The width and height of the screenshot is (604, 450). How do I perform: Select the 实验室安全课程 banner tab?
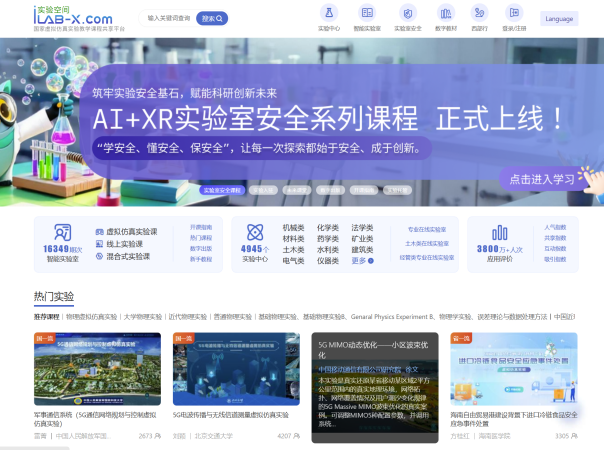click(222, 190)
